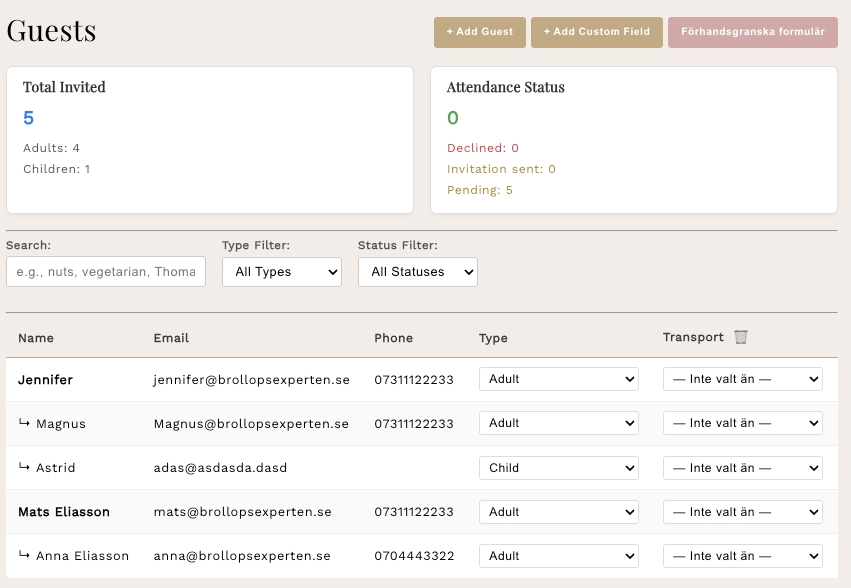Screen dimensions: 851x588
Task: Select the Astrid guest name
Action: (55, 467)
